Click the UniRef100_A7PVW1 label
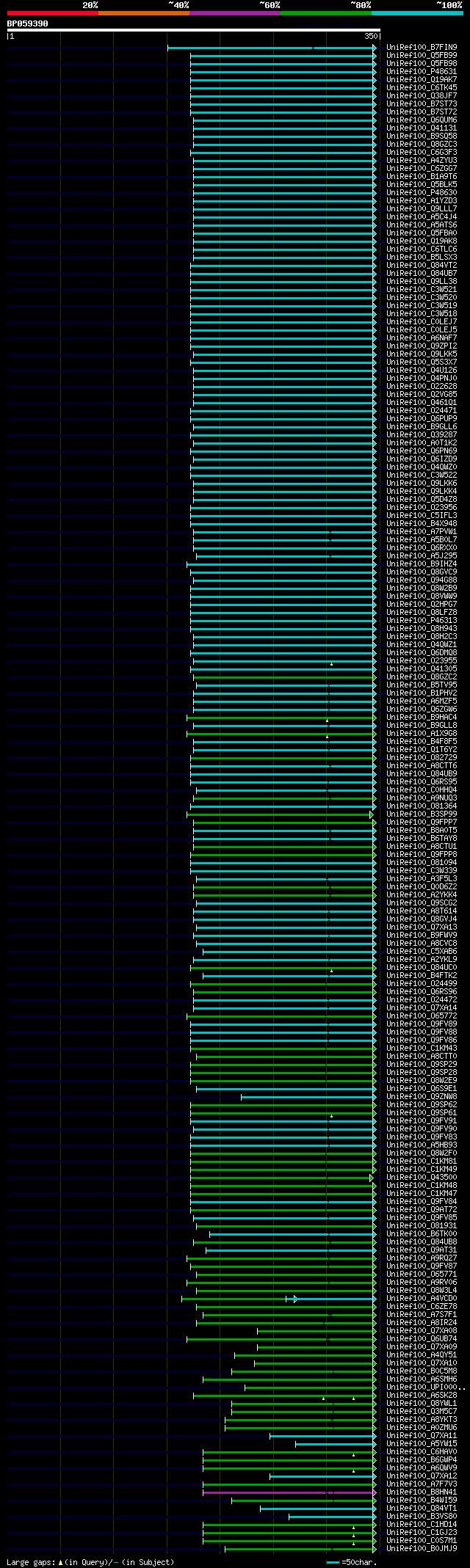 coord(422,532)
